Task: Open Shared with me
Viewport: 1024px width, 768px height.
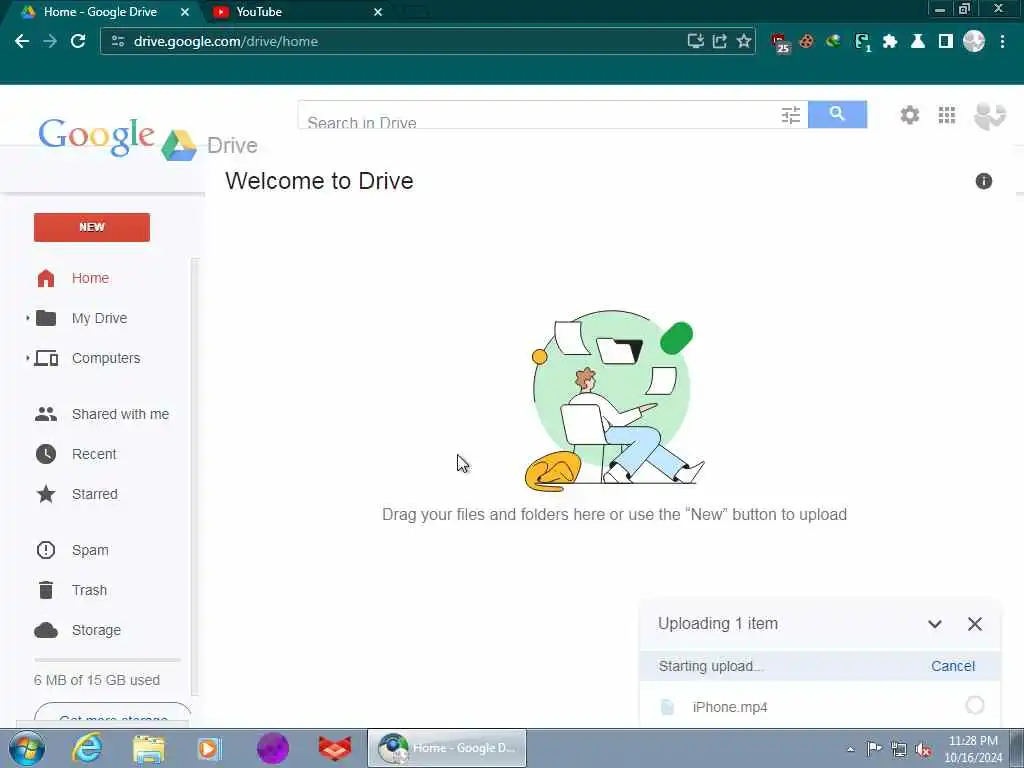Action: pos(120,414)
